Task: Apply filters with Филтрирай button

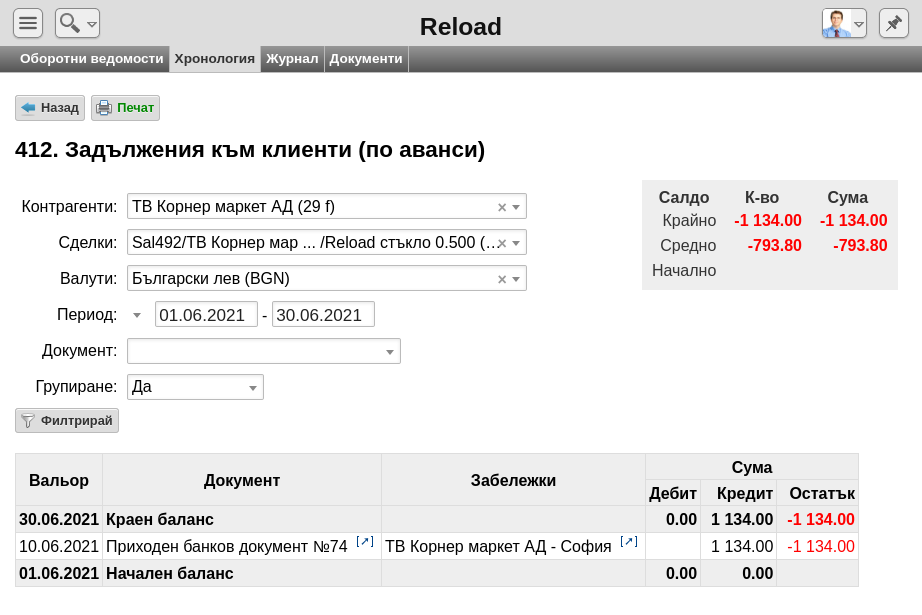Action: pyautogui.click(x=67, y=421)
